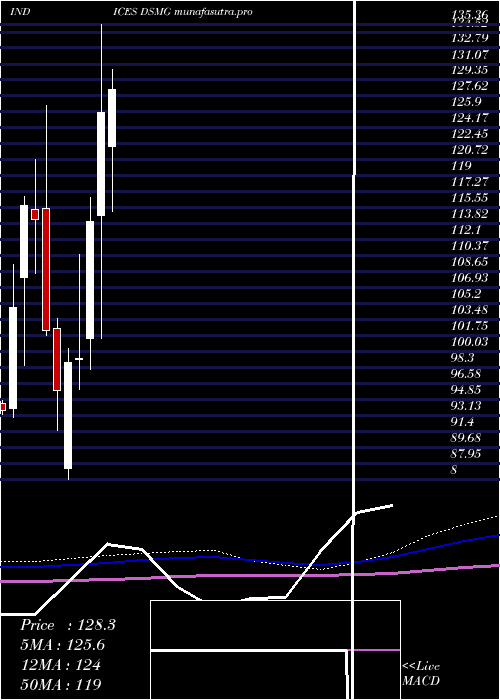Select the 124.17 price axis label
This screenshot has height=700, width=500.
[469, 118]
